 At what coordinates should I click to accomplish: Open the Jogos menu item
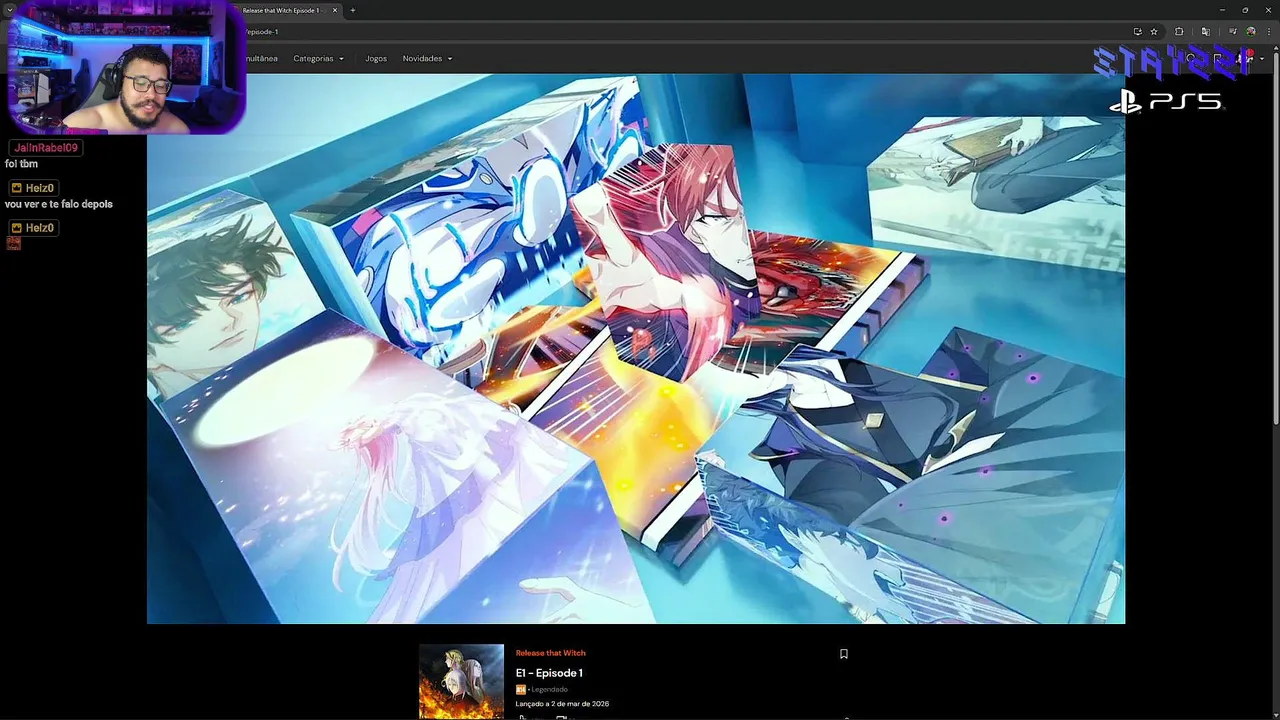tap(376, 58)
